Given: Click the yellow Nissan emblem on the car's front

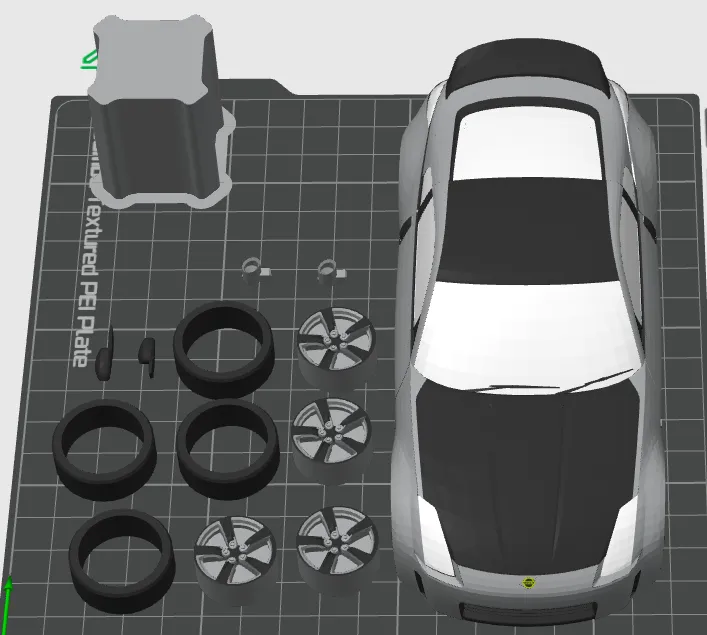Looking at the screenshot, I should 528,583.
